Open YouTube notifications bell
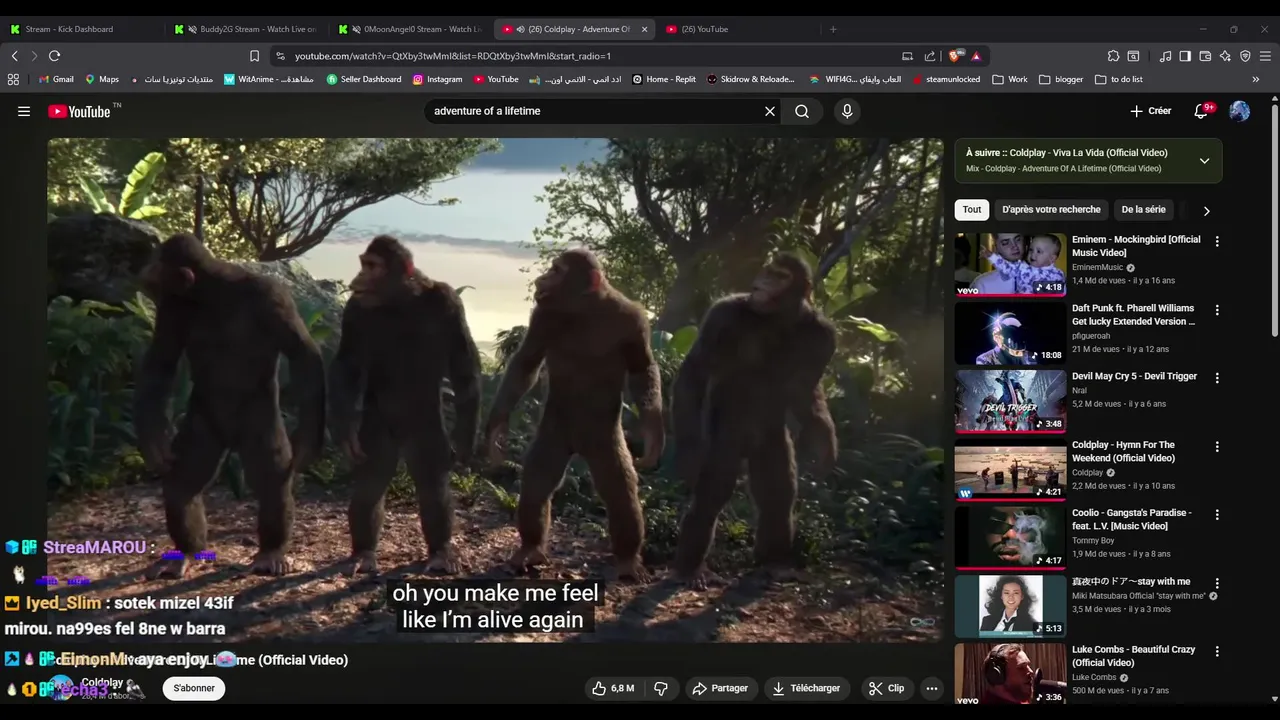This screenshot has height=720, width=1280. point(1201,111)
